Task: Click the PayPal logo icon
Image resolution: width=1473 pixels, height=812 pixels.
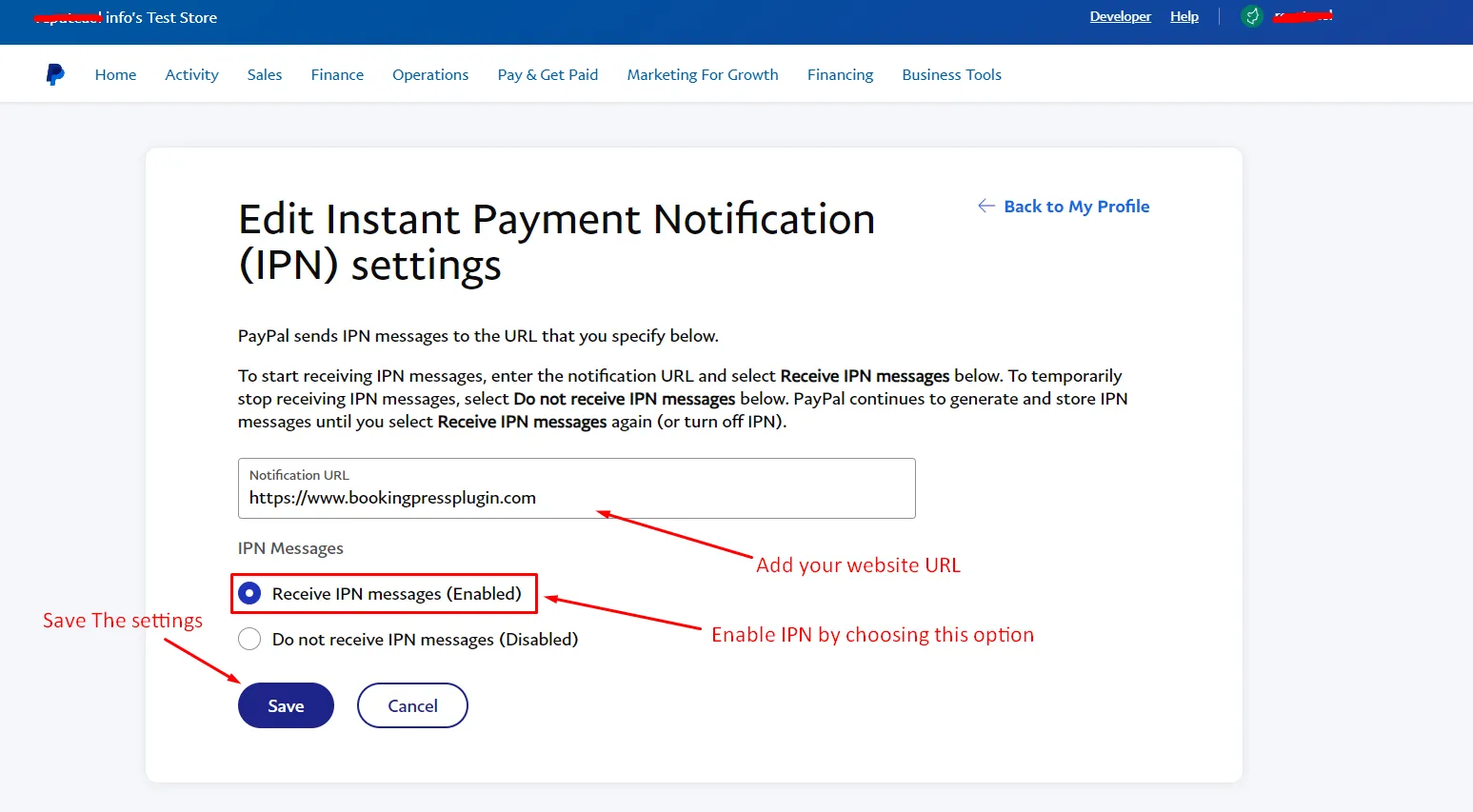Action: (55, 74)
